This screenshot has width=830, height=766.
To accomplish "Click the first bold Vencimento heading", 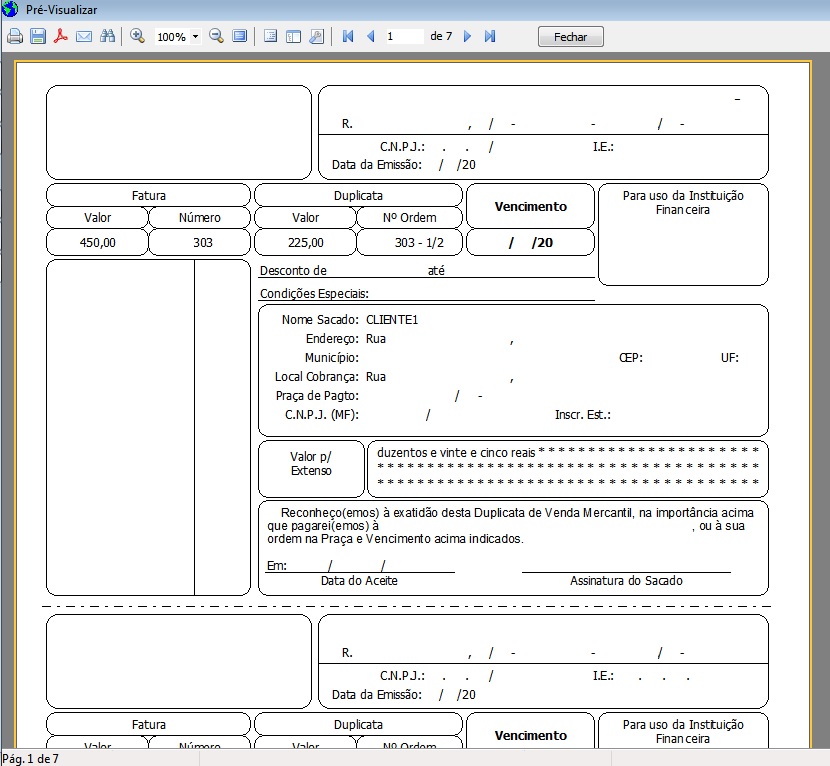I will (530, 206).
